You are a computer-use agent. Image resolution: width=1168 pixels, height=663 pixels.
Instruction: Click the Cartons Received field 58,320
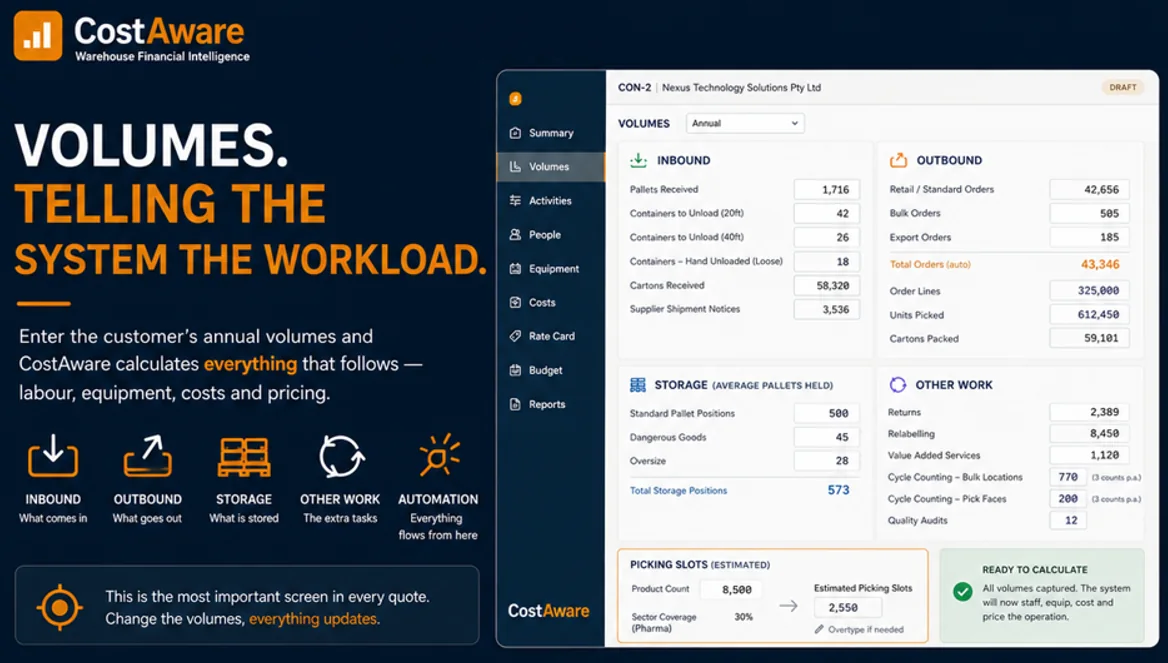pyautogui.click(x=827, y=285)
